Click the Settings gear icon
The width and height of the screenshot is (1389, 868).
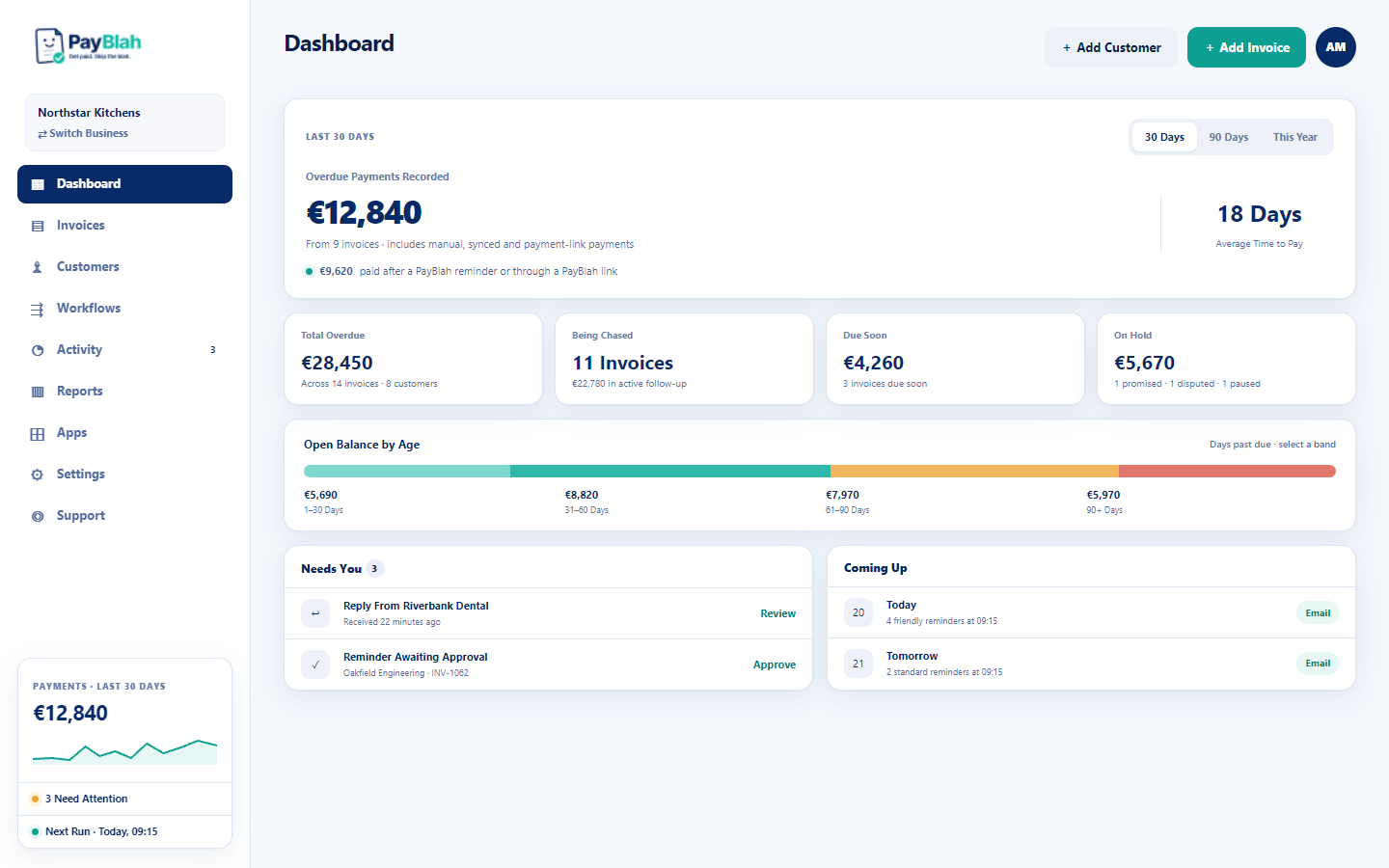[x=38, y=475]
